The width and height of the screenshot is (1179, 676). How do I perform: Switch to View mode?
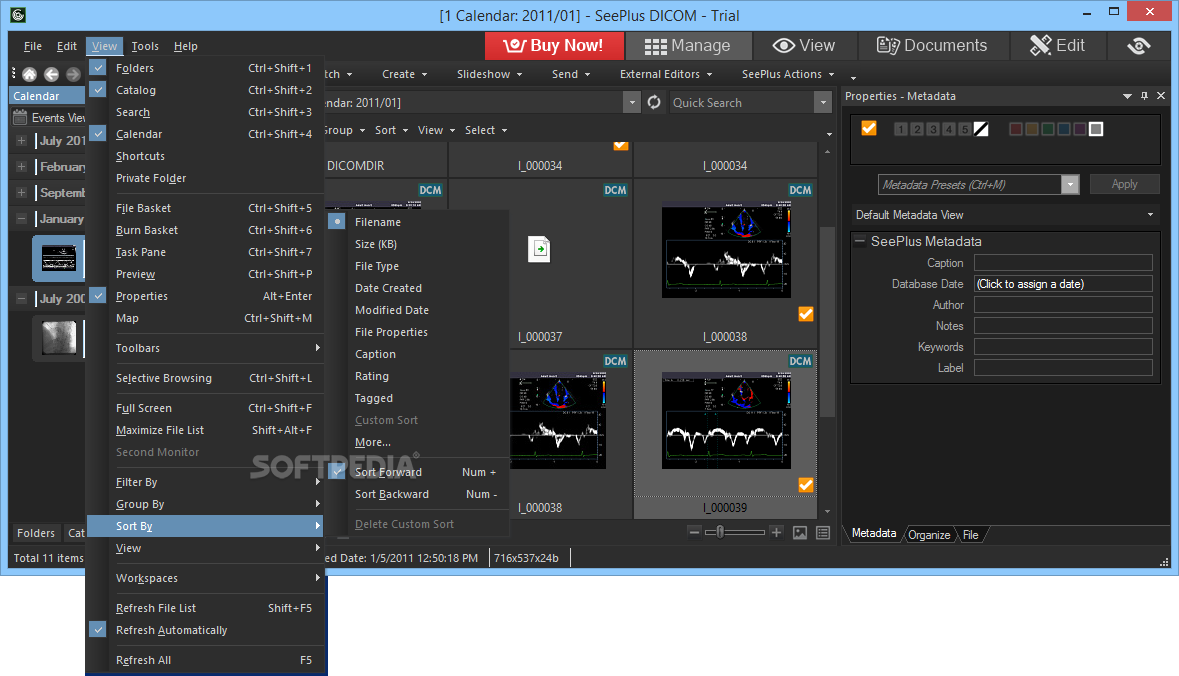[x=804, y=46]
